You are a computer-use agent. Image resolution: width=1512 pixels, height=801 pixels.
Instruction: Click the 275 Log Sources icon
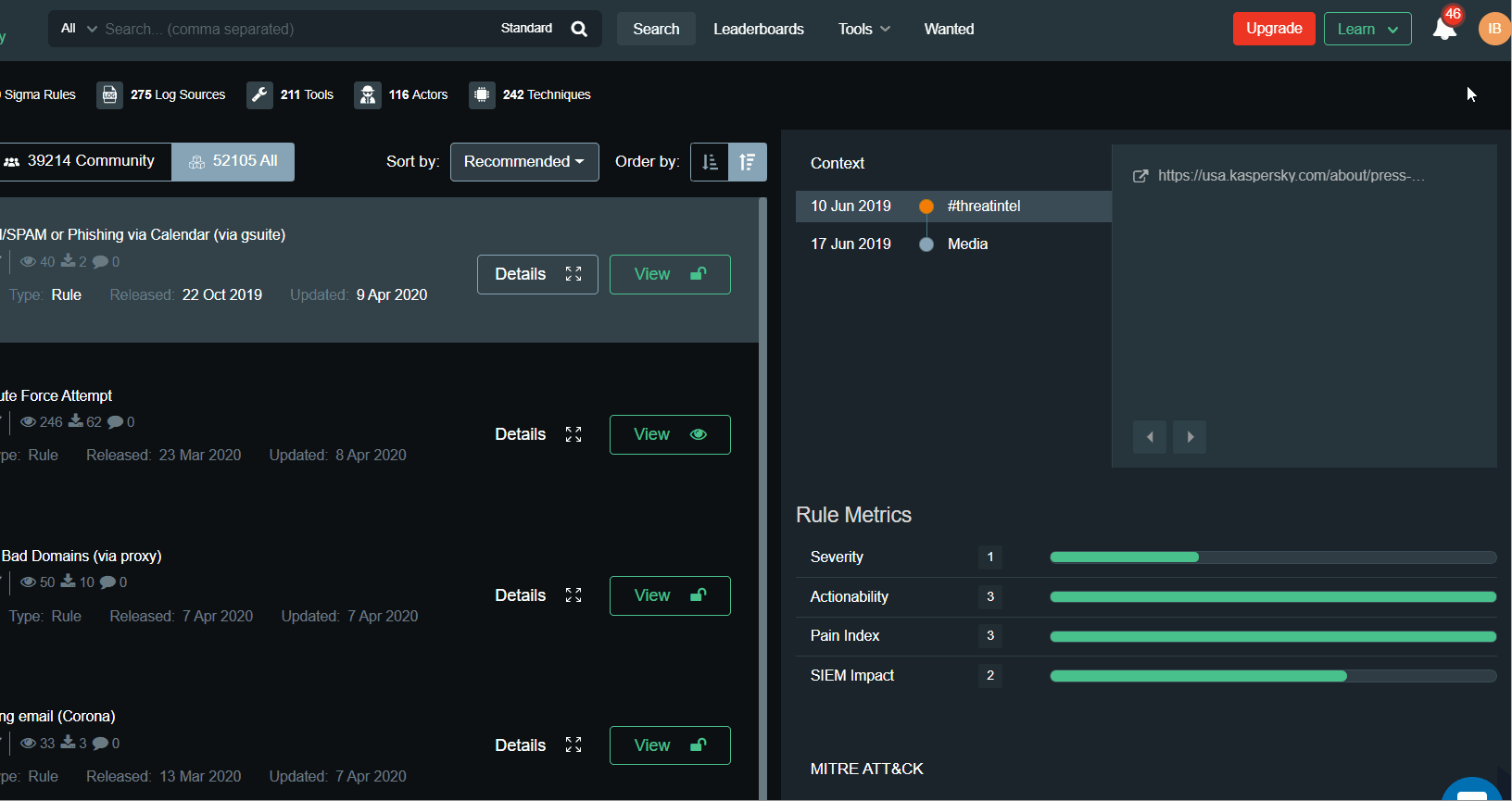click(109, 94)
